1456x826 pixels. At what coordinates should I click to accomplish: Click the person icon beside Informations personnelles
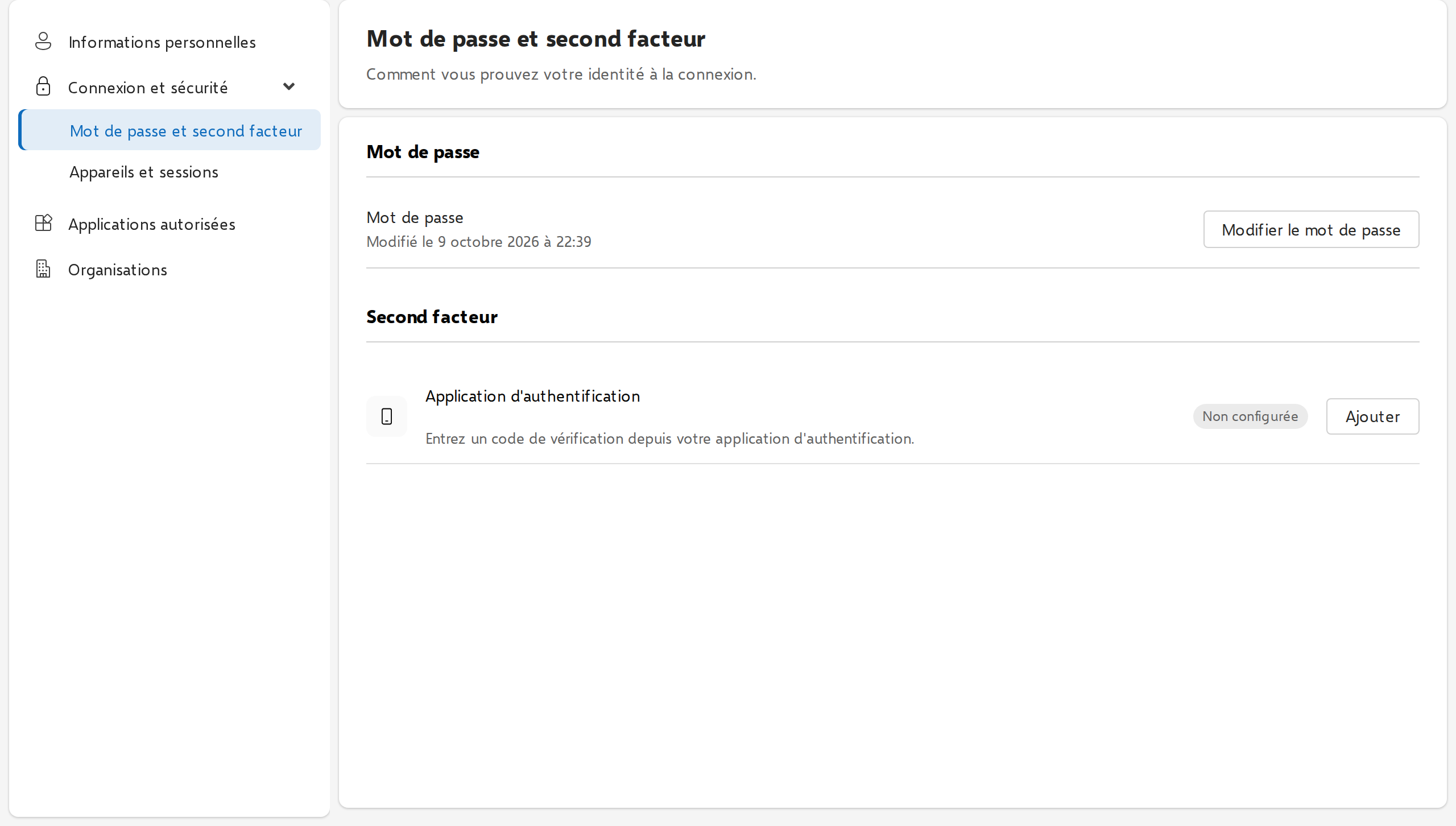(43, 42)
